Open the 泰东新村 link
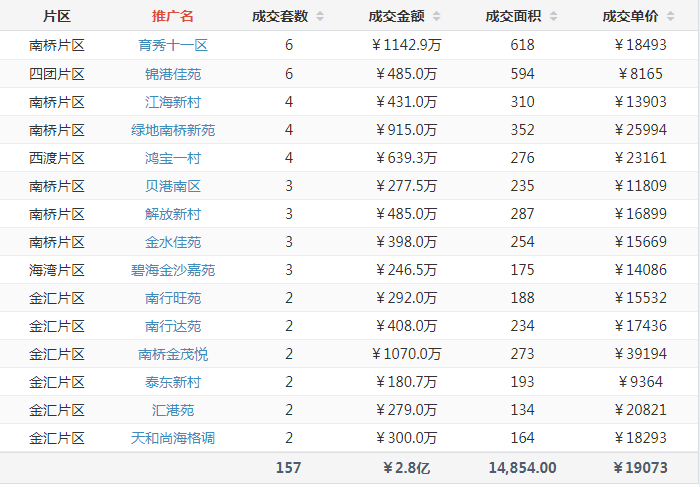 click(173, 382)
